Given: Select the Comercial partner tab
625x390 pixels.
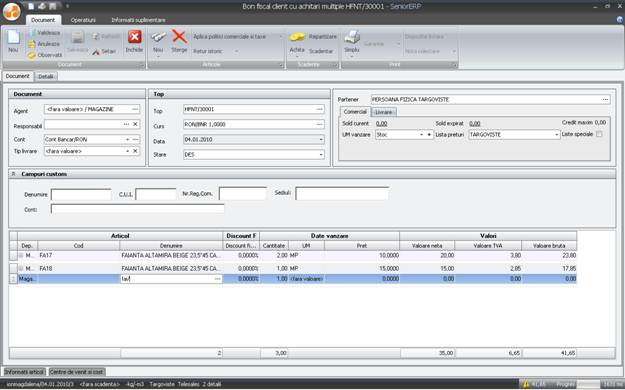Looking at the screenshot, I should pyautogui.click(x=355, y=112).
